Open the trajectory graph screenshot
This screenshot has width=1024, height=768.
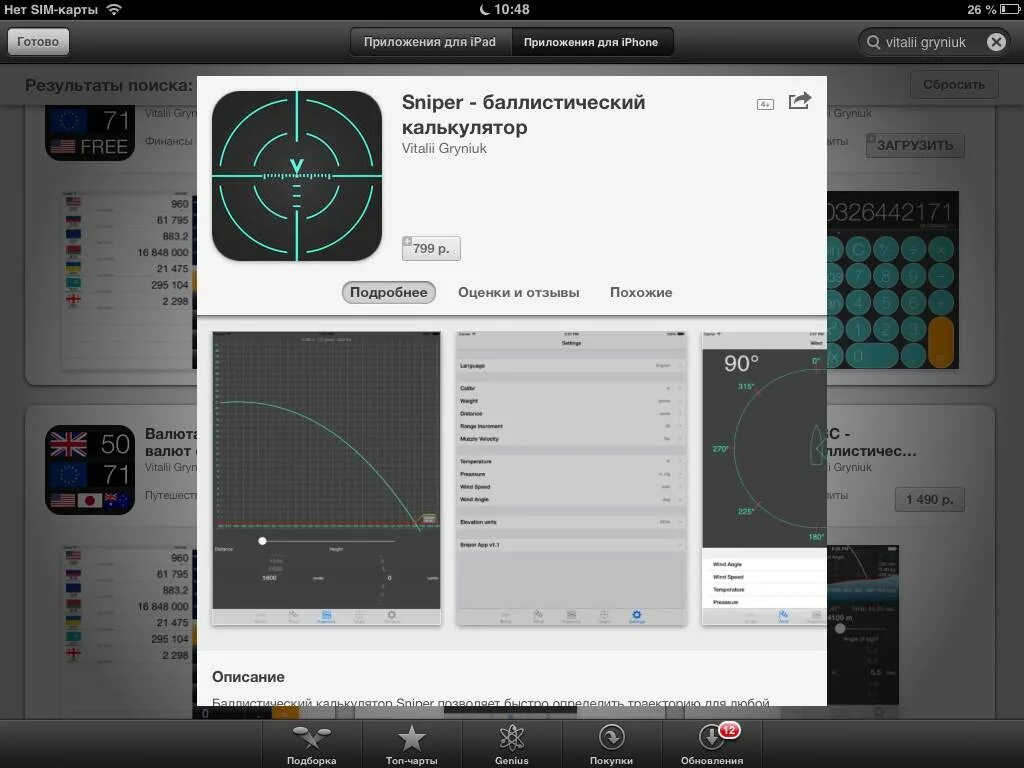pyautogui.click(x=327, y=478)
